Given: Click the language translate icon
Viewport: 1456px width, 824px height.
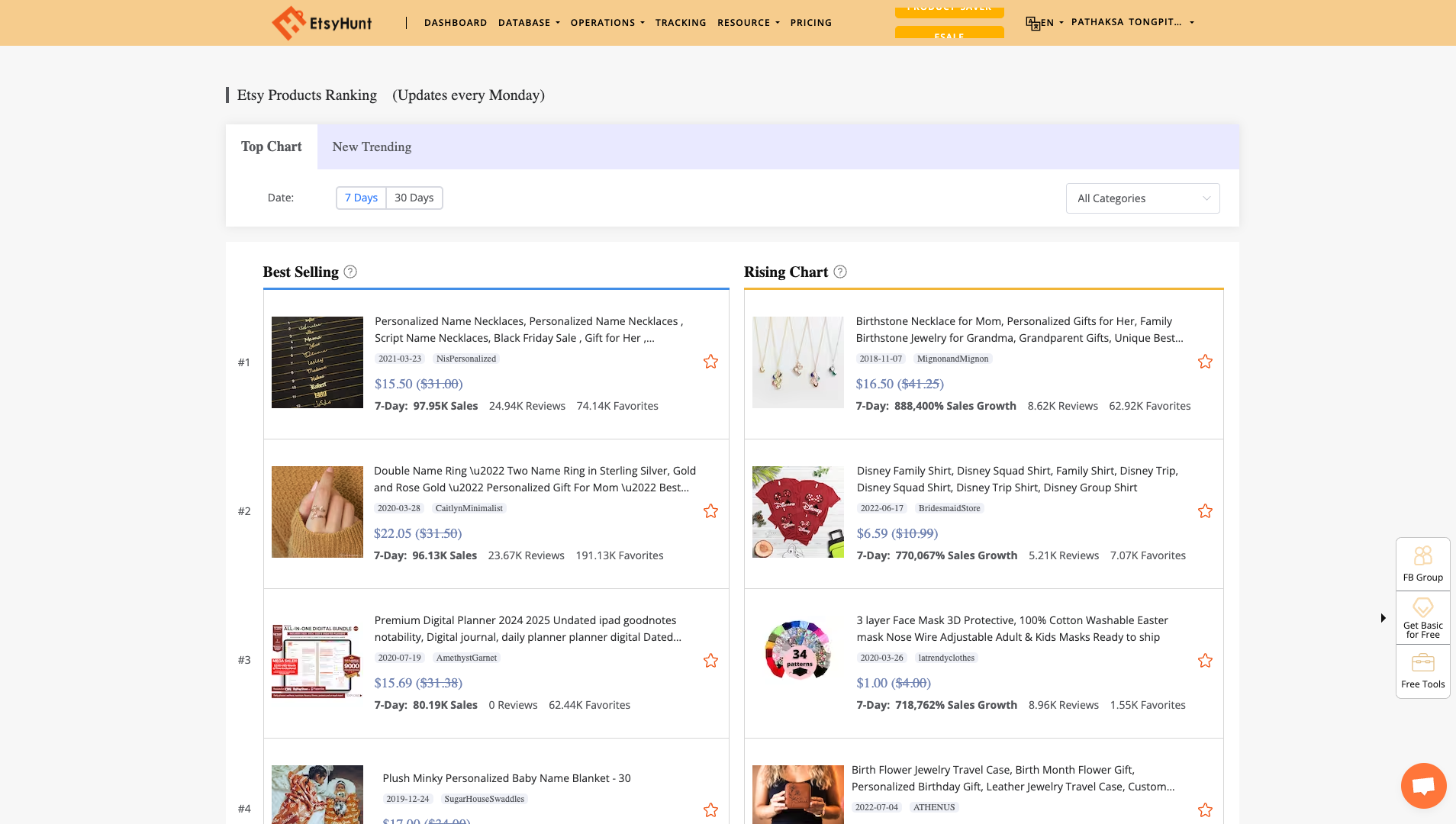Looking at the screenshot, I should (x=1032, y=23).
